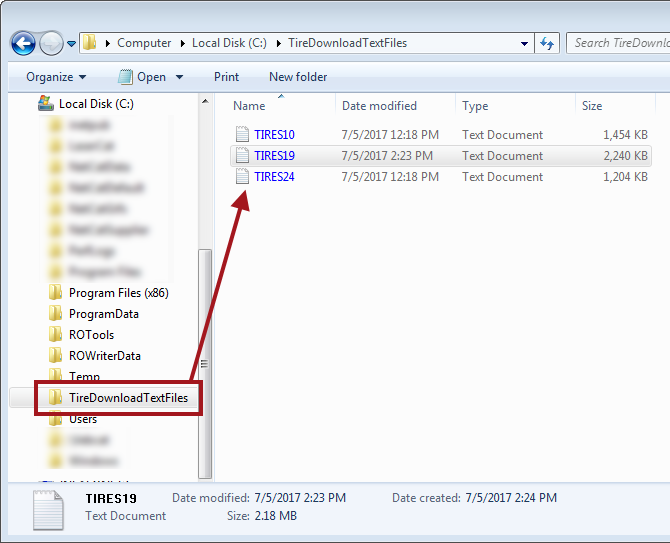Image resolution: width=670 pixels, height=543 pixels.
Task: Select Local Disk (C:) in breadcrumb
Action: (x=229, y=43)
